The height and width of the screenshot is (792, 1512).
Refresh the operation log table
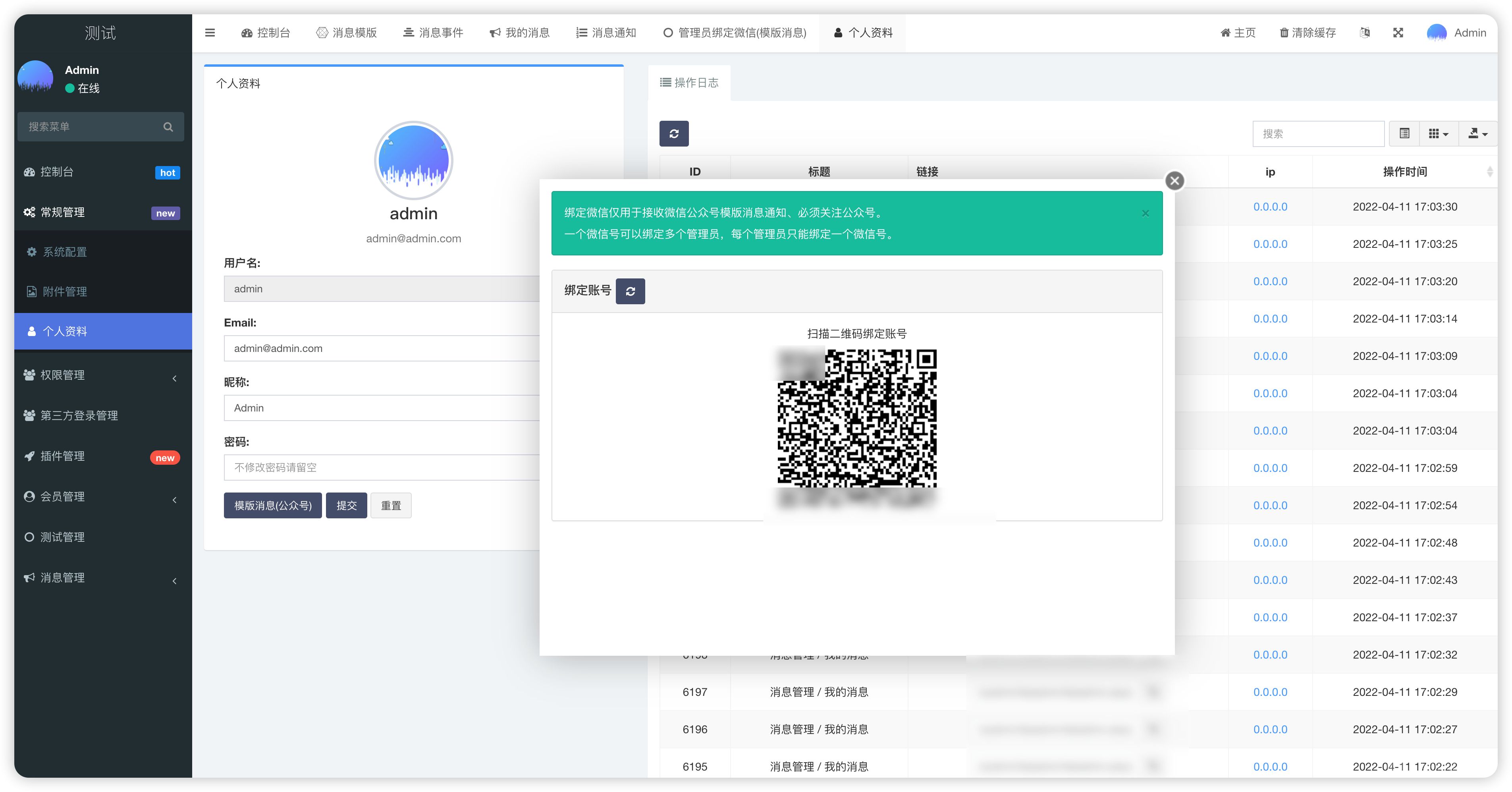[x=674, y=134]
